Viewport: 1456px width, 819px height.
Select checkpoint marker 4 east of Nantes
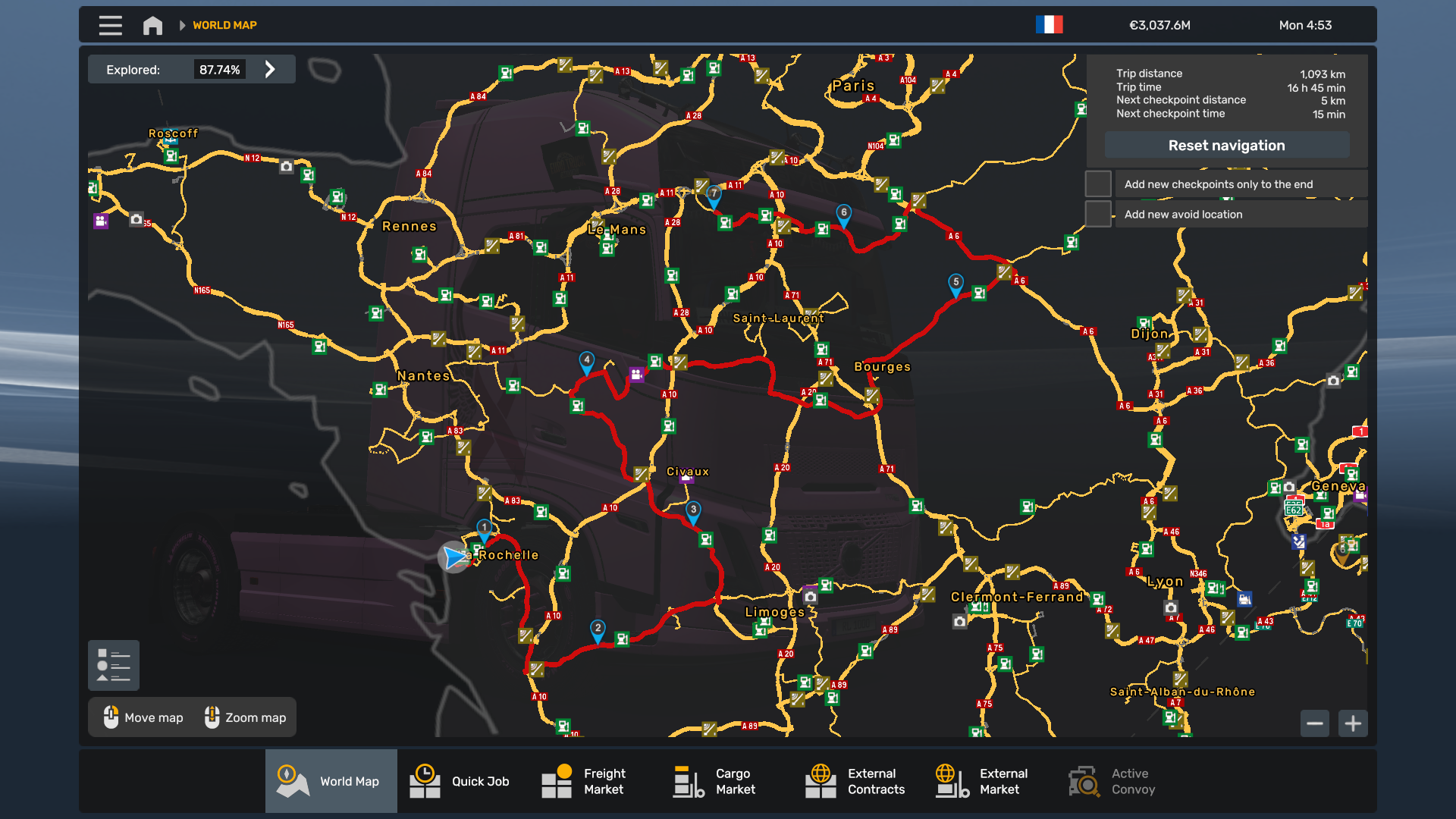tap(587, 363)
